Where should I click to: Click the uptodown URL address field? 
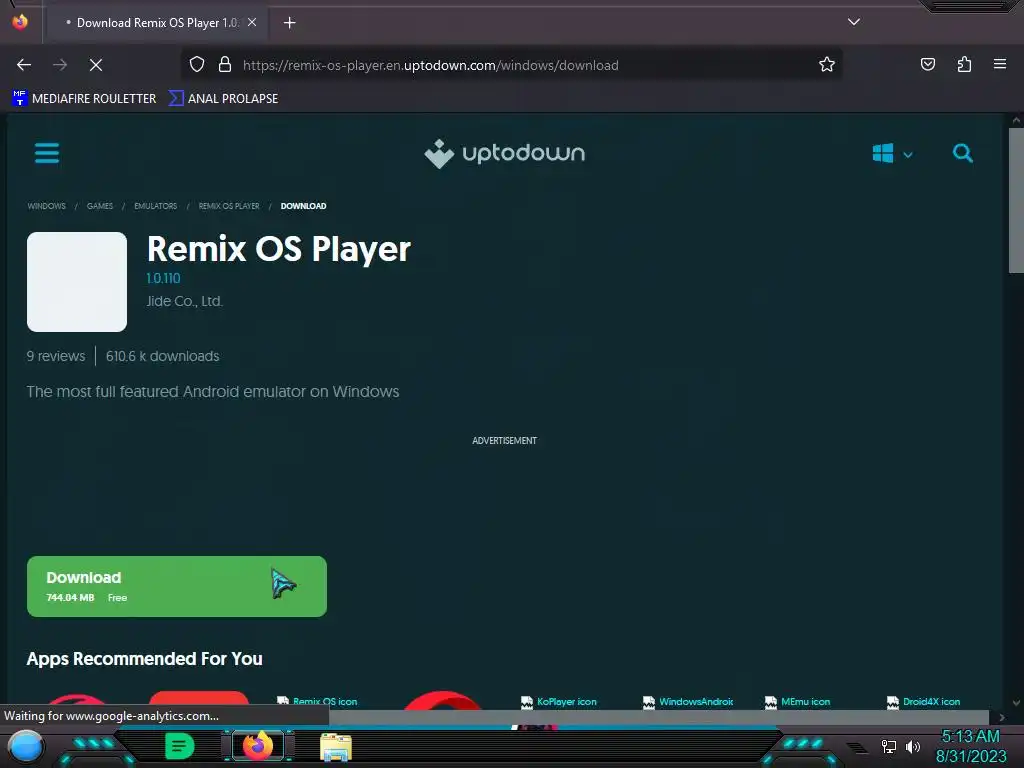pos(431,65)
